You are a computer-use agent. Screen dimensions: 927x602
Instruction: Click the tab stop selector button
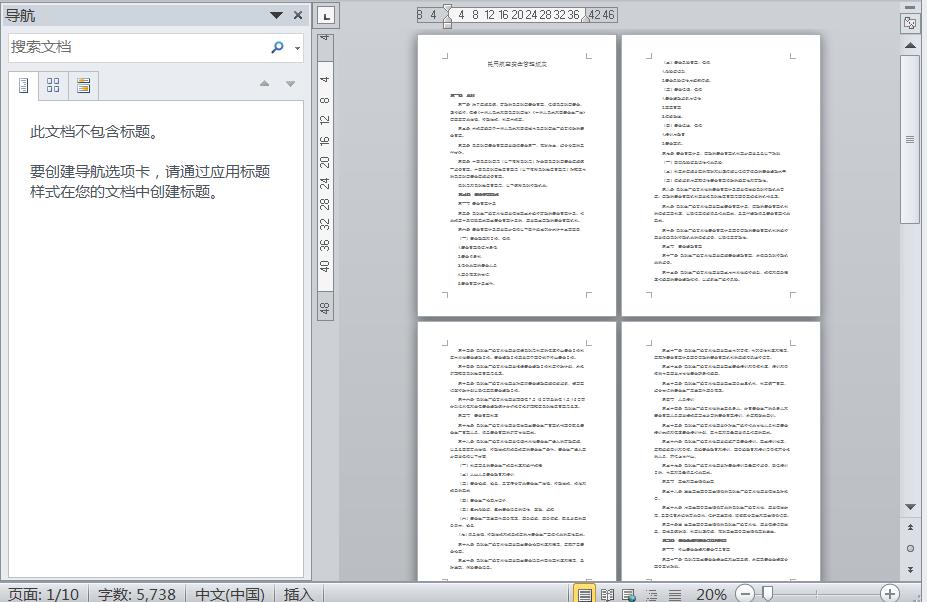coord(326,15)
